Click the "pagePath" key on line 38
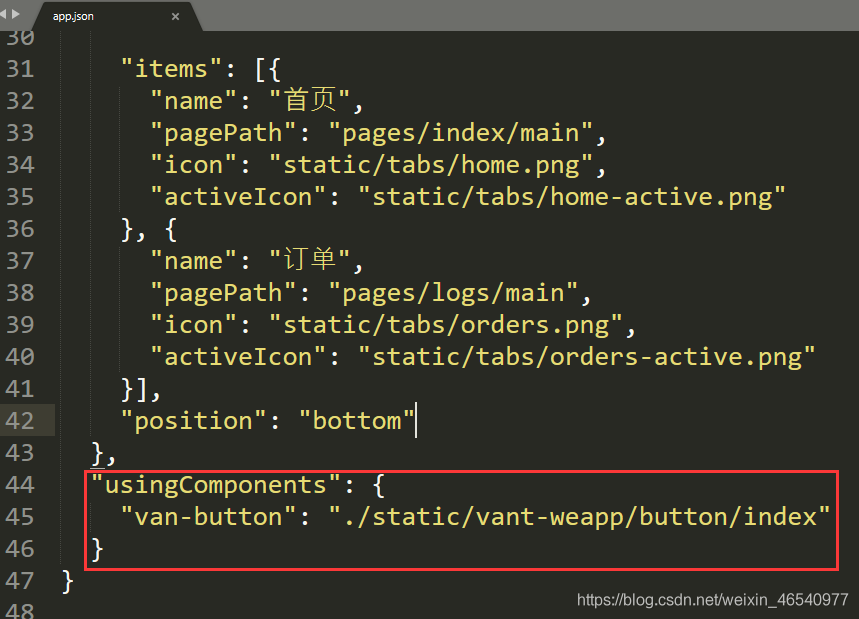The height and width of the screenshot is (619, 859). [223, 293]
